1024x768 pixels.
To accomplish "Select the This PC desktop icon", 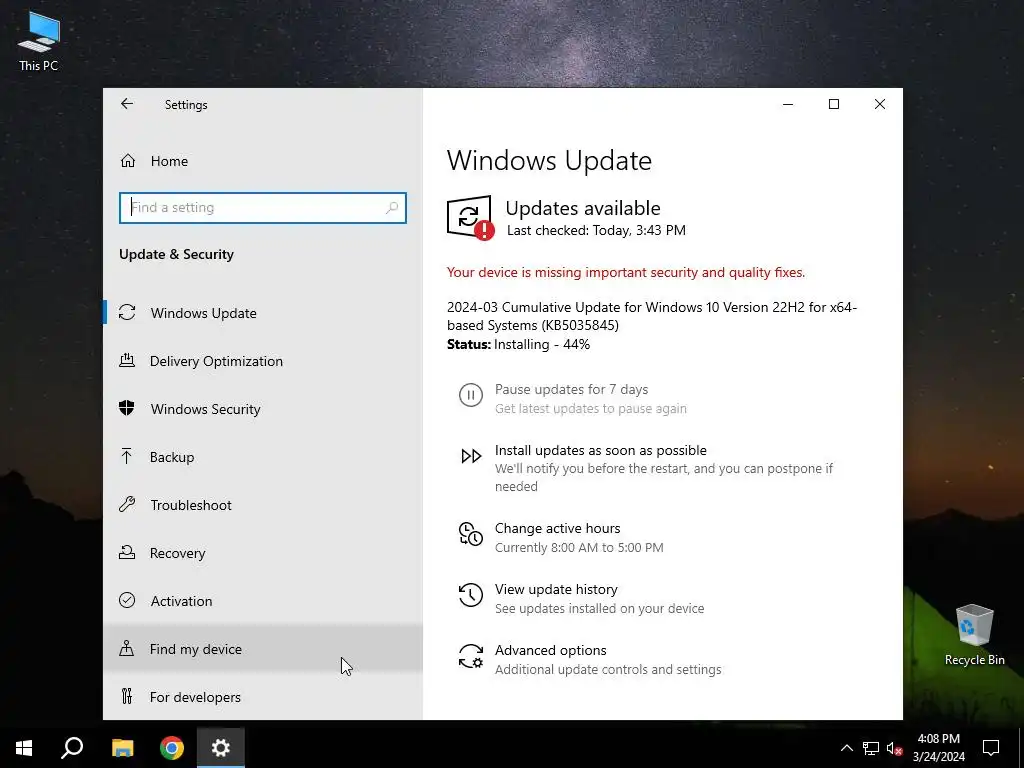I will coord(39,40).
